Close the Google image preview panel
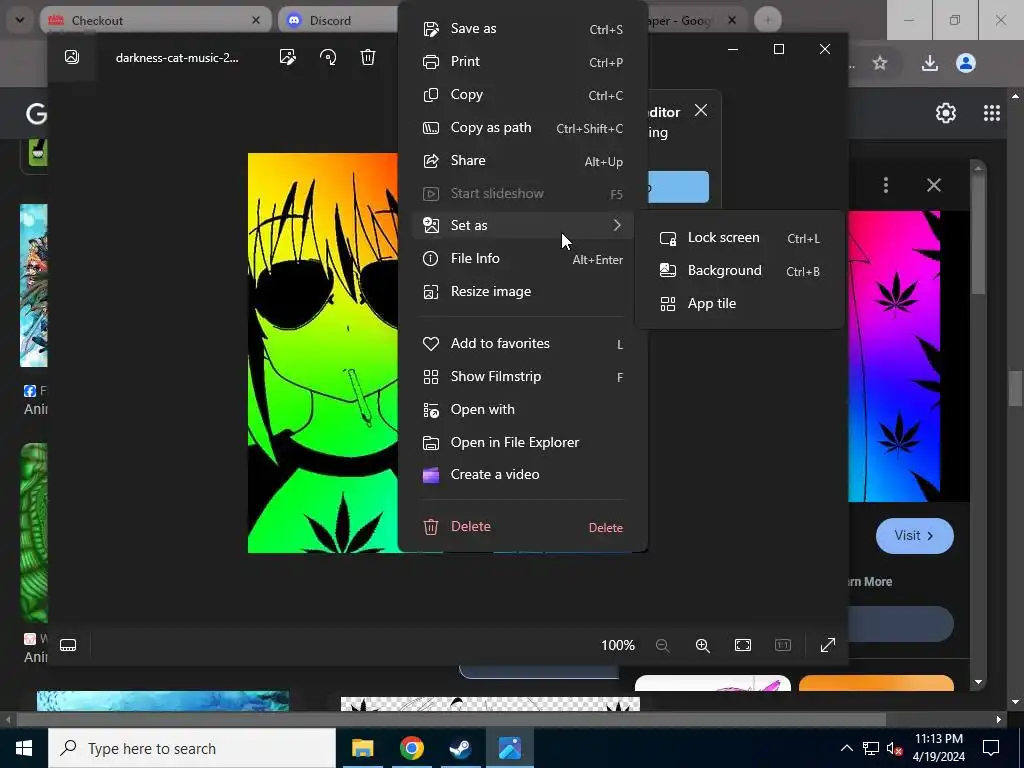 pos(934,185)
